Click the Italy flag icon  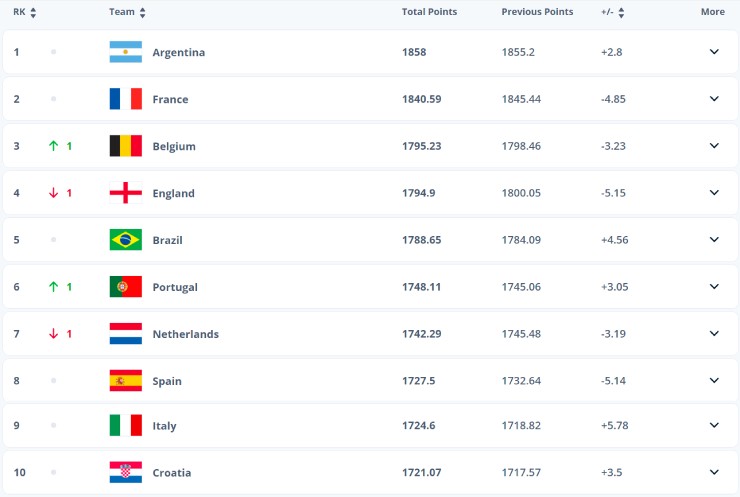(125, 425)
